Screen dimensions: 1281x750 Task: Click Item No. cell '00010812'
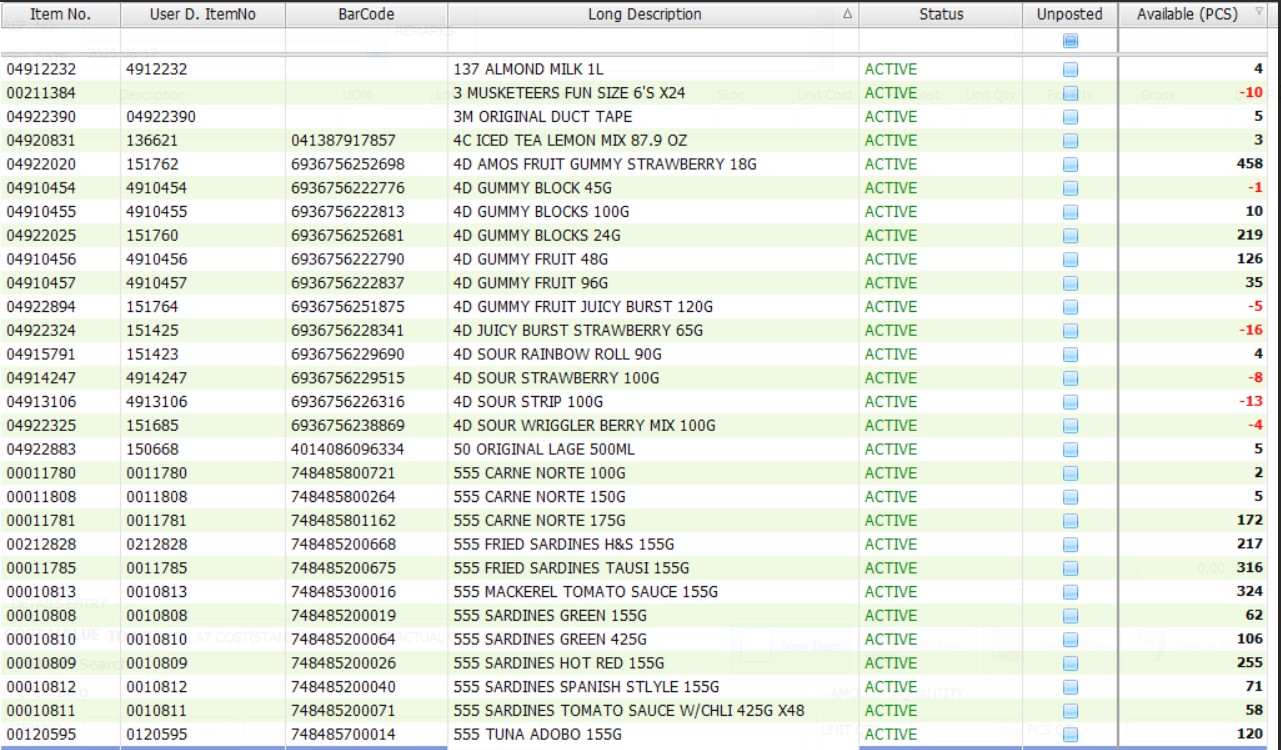[41, 687]
